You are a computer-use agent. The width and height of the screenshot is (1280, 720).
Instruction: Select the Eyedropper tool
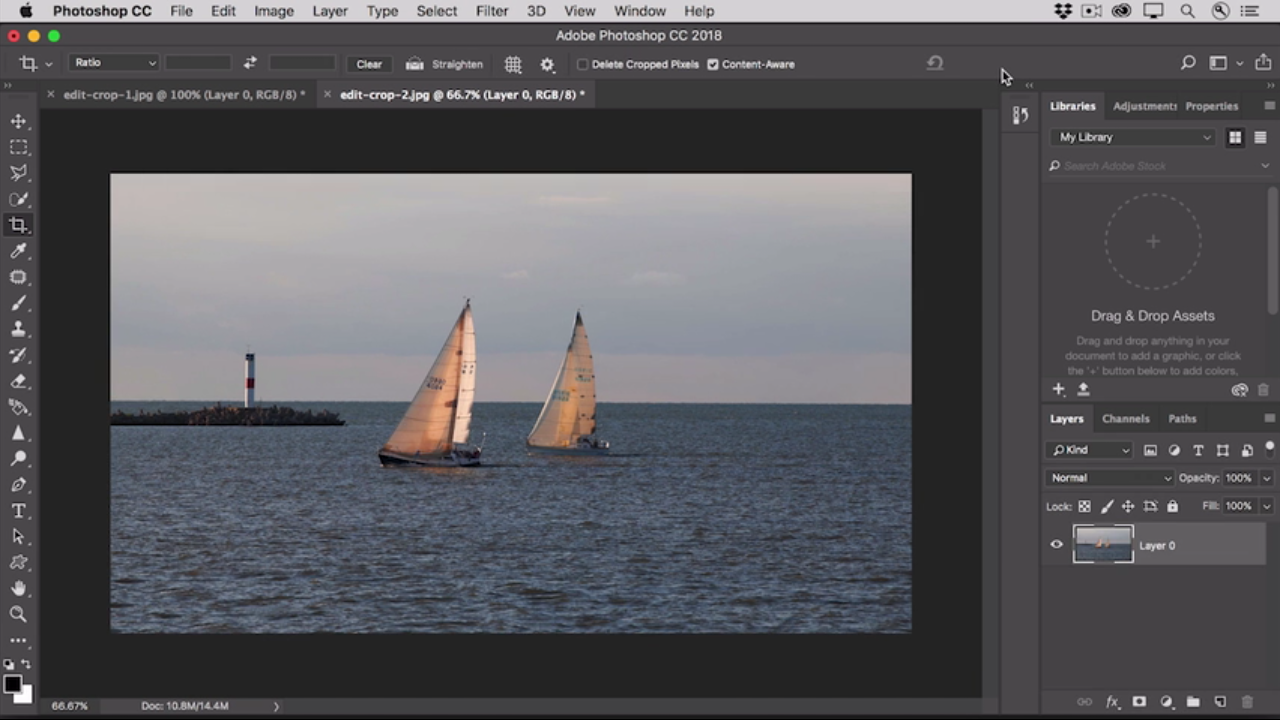pos(18,251)
